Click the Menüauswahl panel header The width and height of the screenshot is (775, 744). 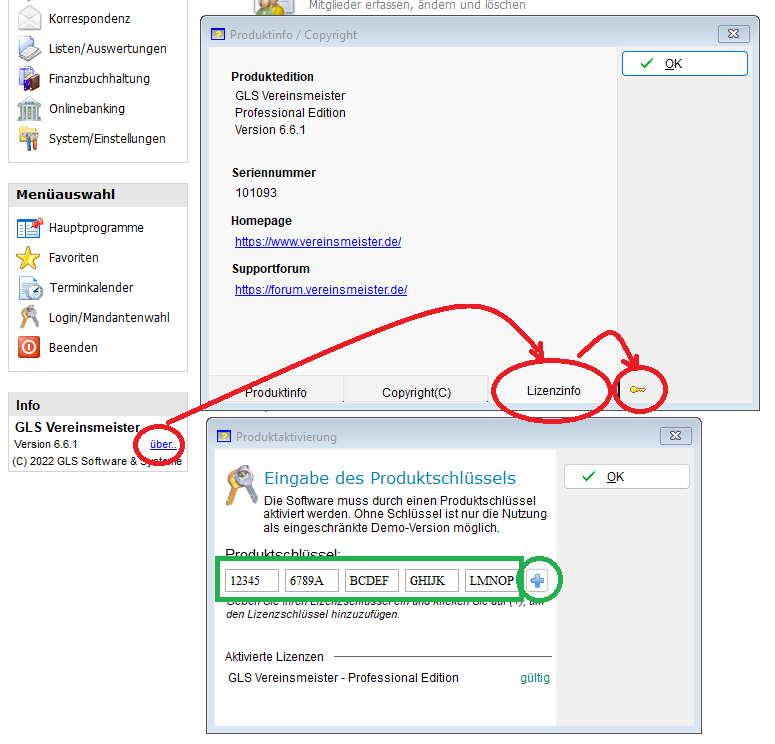[98, 195]
